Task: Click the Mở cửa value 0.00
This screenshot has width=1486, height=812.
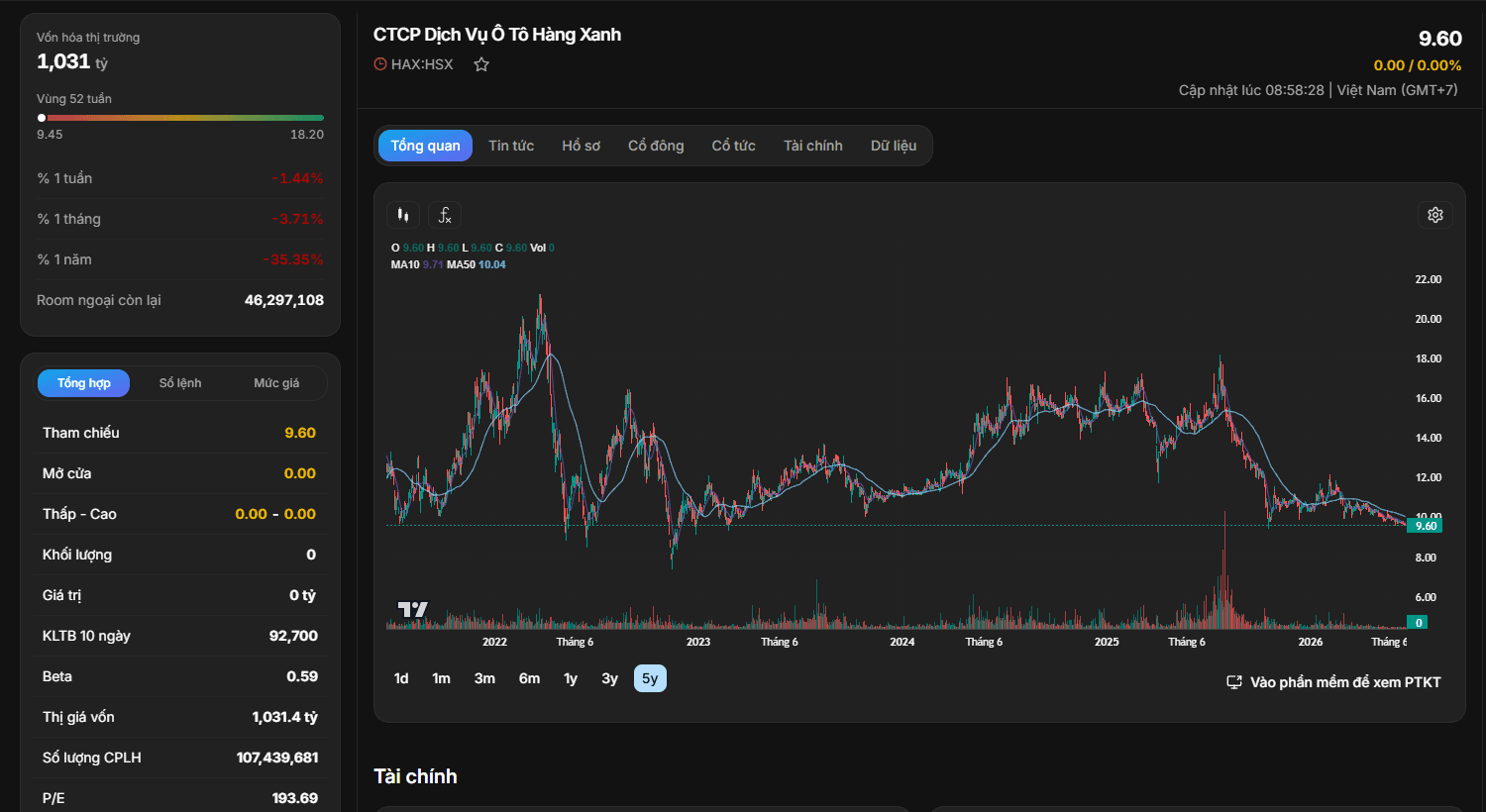Action: click(x=300, y=473)
